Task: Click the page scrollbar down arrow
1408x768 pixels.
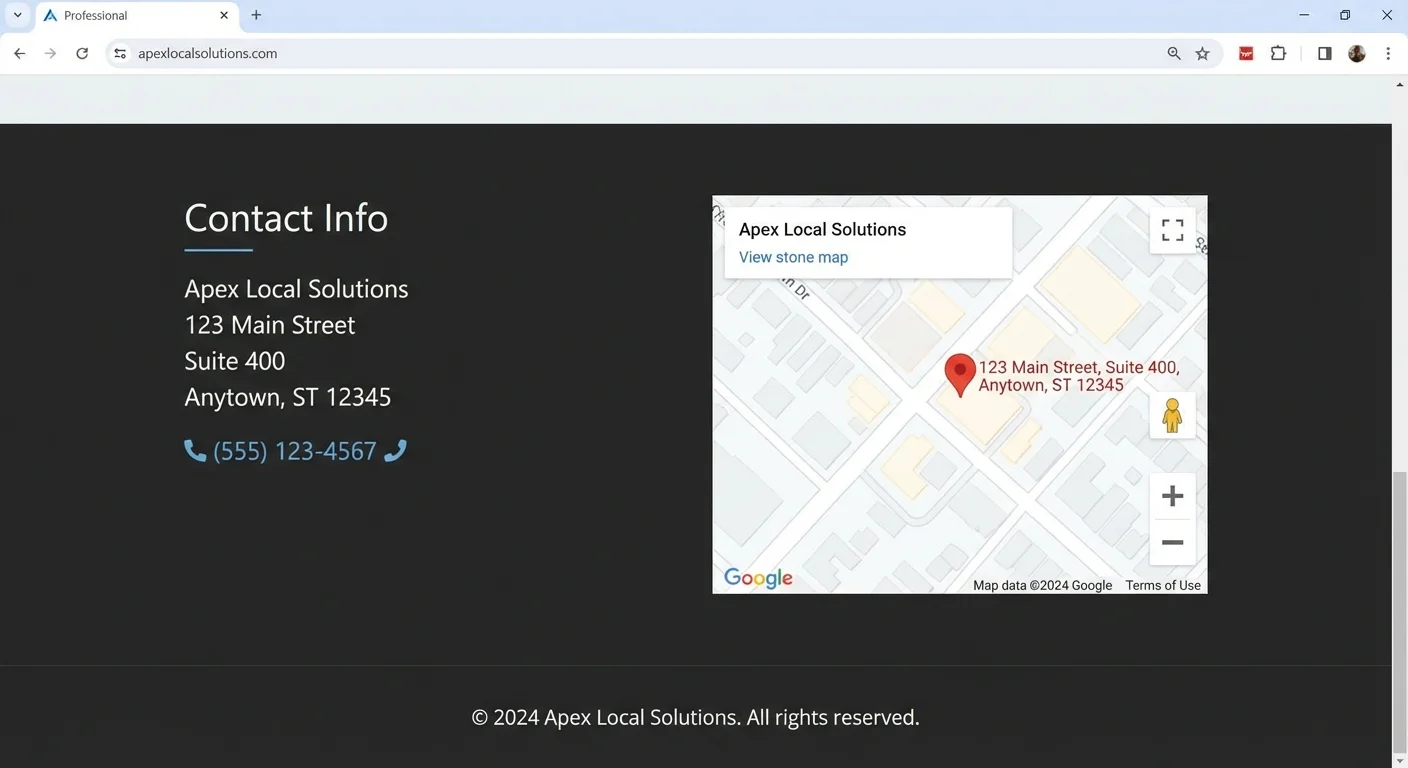Action: [1400, 761]
